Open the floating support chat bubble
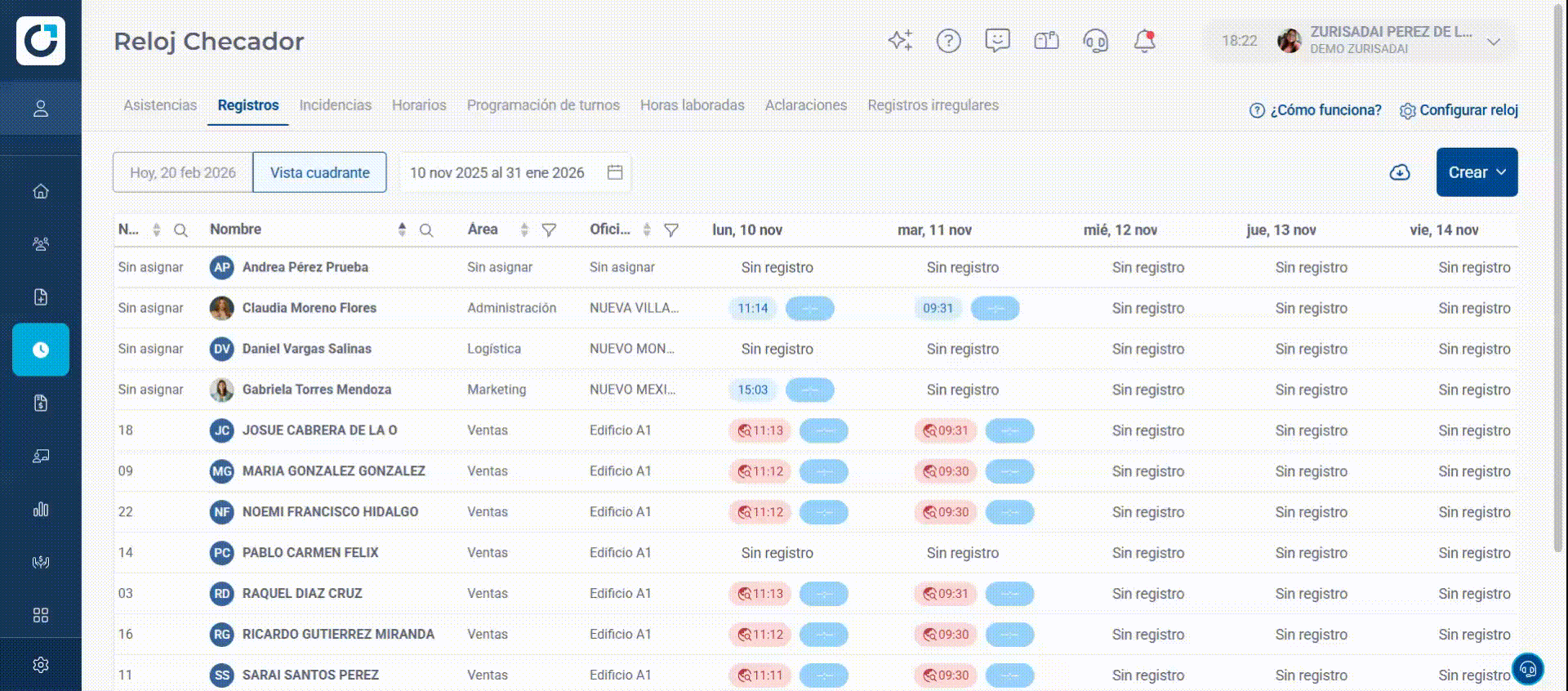The width and height of the screenshot is (1568, 691). click(1528, 669)
